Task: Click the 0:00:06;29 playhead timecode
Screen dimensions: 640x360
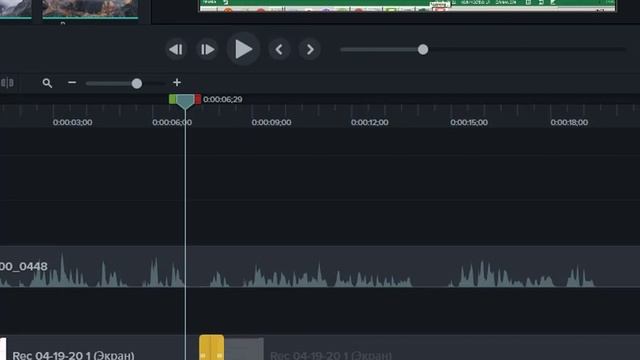Action: tap(222, 99)
